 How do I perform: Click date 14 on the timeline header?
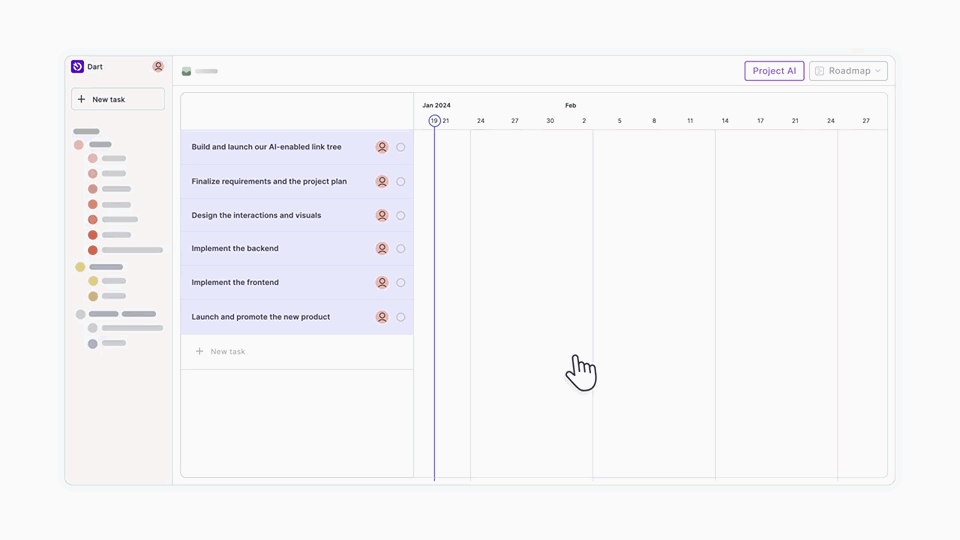(725, 121)
